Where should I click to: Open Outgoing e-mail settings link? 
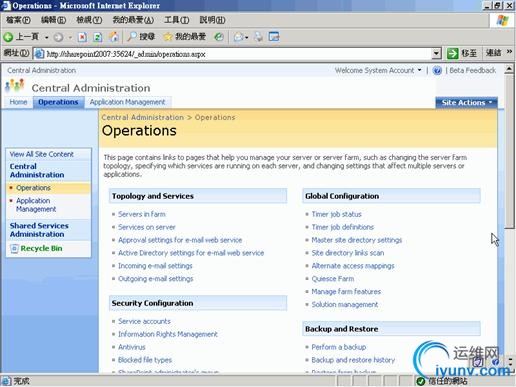coord(156,279)
